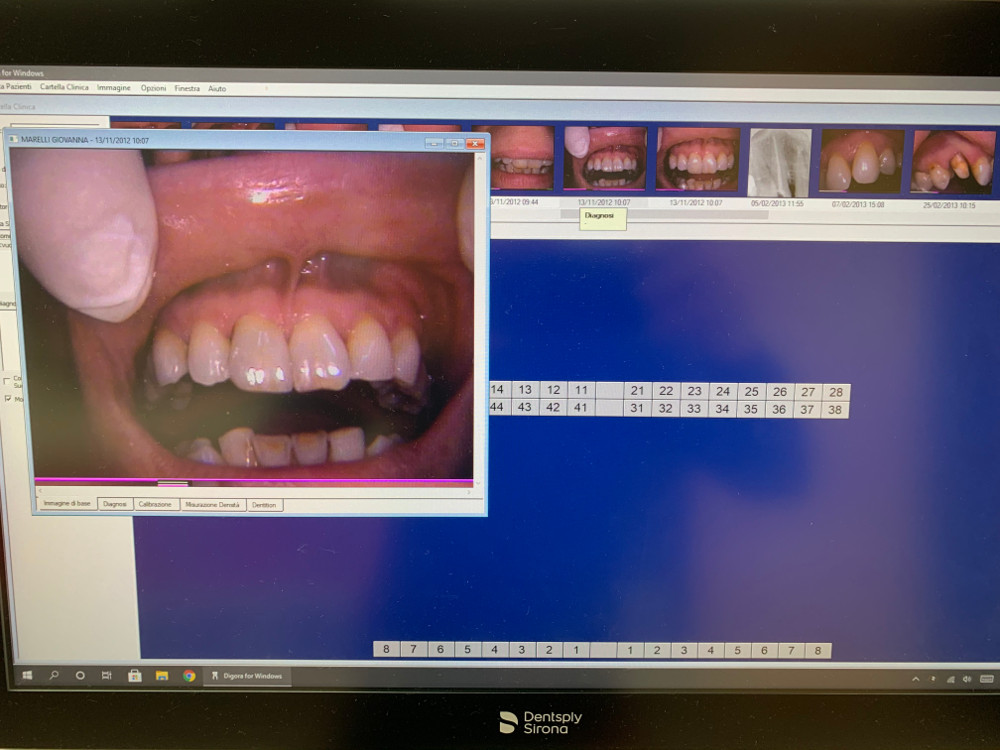Open the Opzioni menu

[153, 88]
